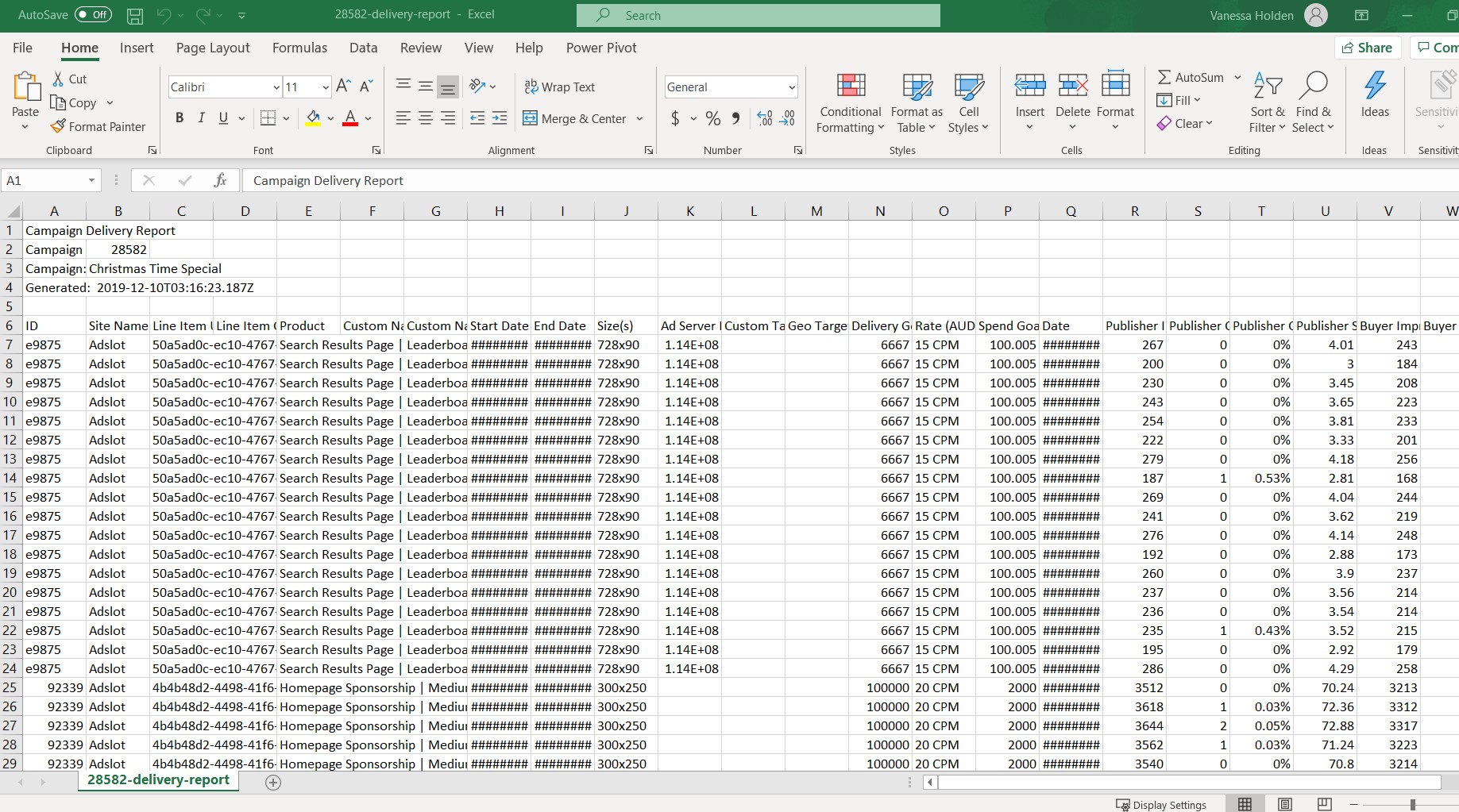Click Format cells icon
This screenshot has width=1459, height=812.
click(x=1115, y=85)
